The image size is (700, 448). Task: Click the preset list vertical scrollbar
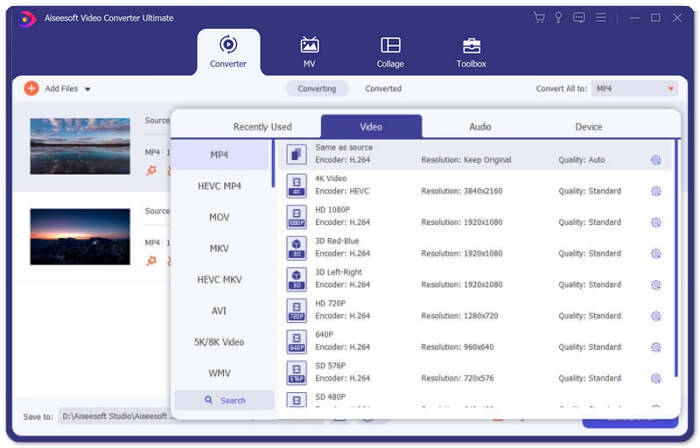pyautogui.click(x=676, y=259)
